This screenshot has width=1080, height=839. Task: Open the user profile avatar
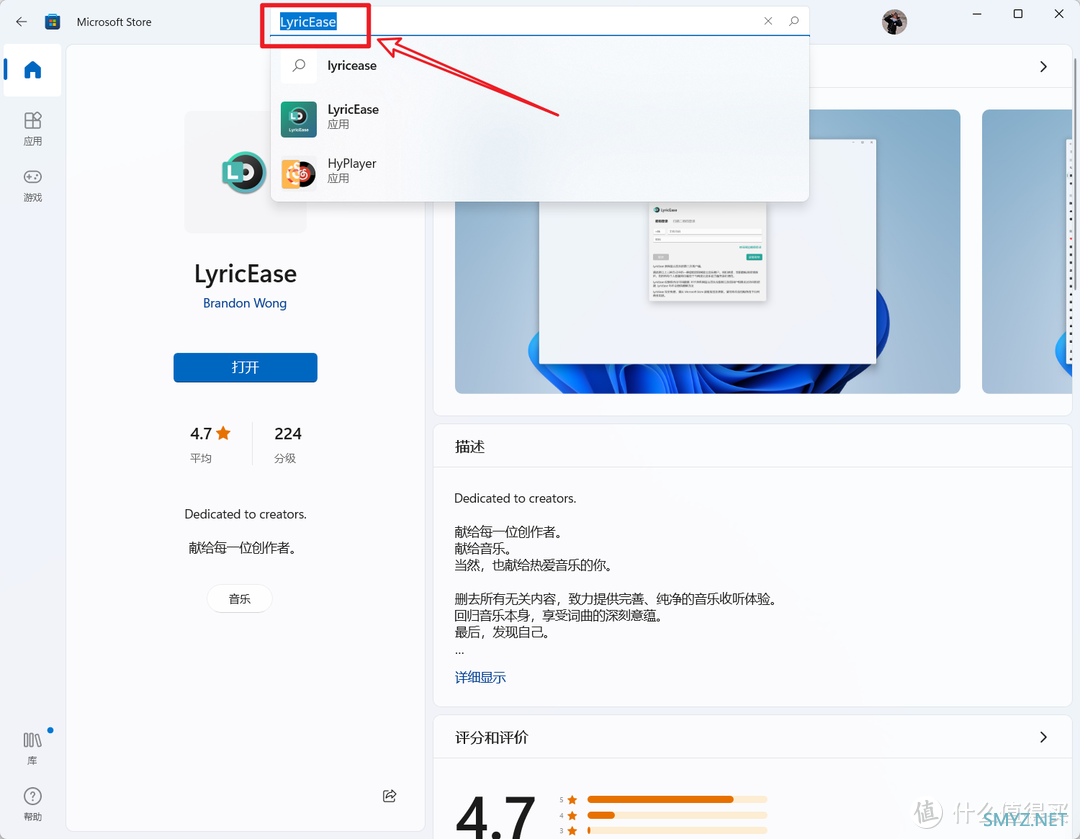[894, 22]
